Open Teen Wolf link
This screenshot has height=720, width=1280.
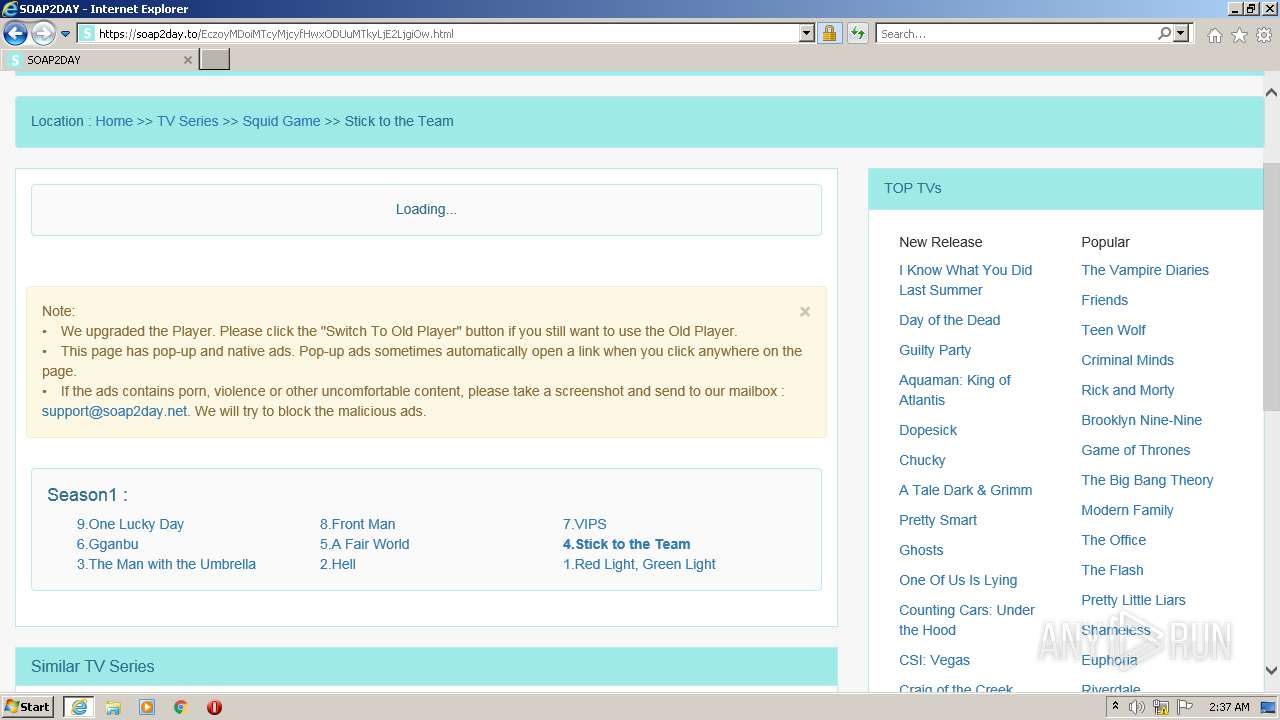[1113, 330]
